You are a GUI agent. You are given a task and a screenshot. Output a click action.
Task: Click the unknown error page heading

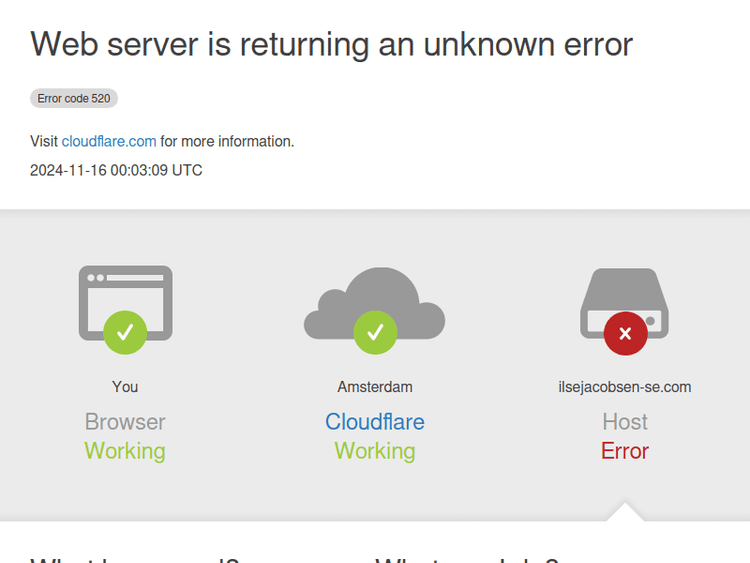(x=331, y=44)
